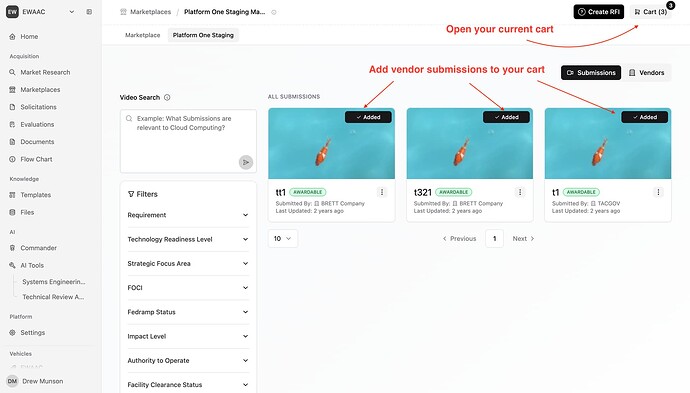Viewport: 690px width, 393px height.
Task: Click the send search arrow icon
Action: click(246, 162)
